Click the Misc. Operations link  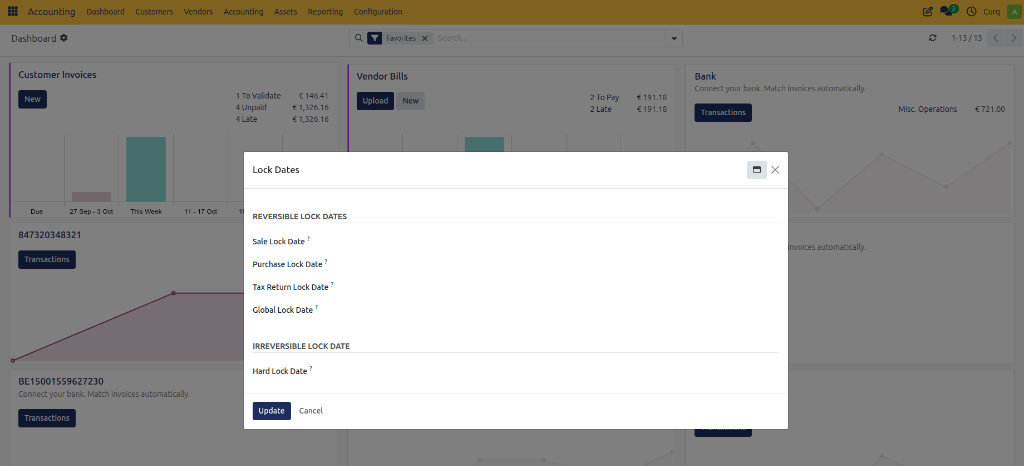(x=928, y=109)
